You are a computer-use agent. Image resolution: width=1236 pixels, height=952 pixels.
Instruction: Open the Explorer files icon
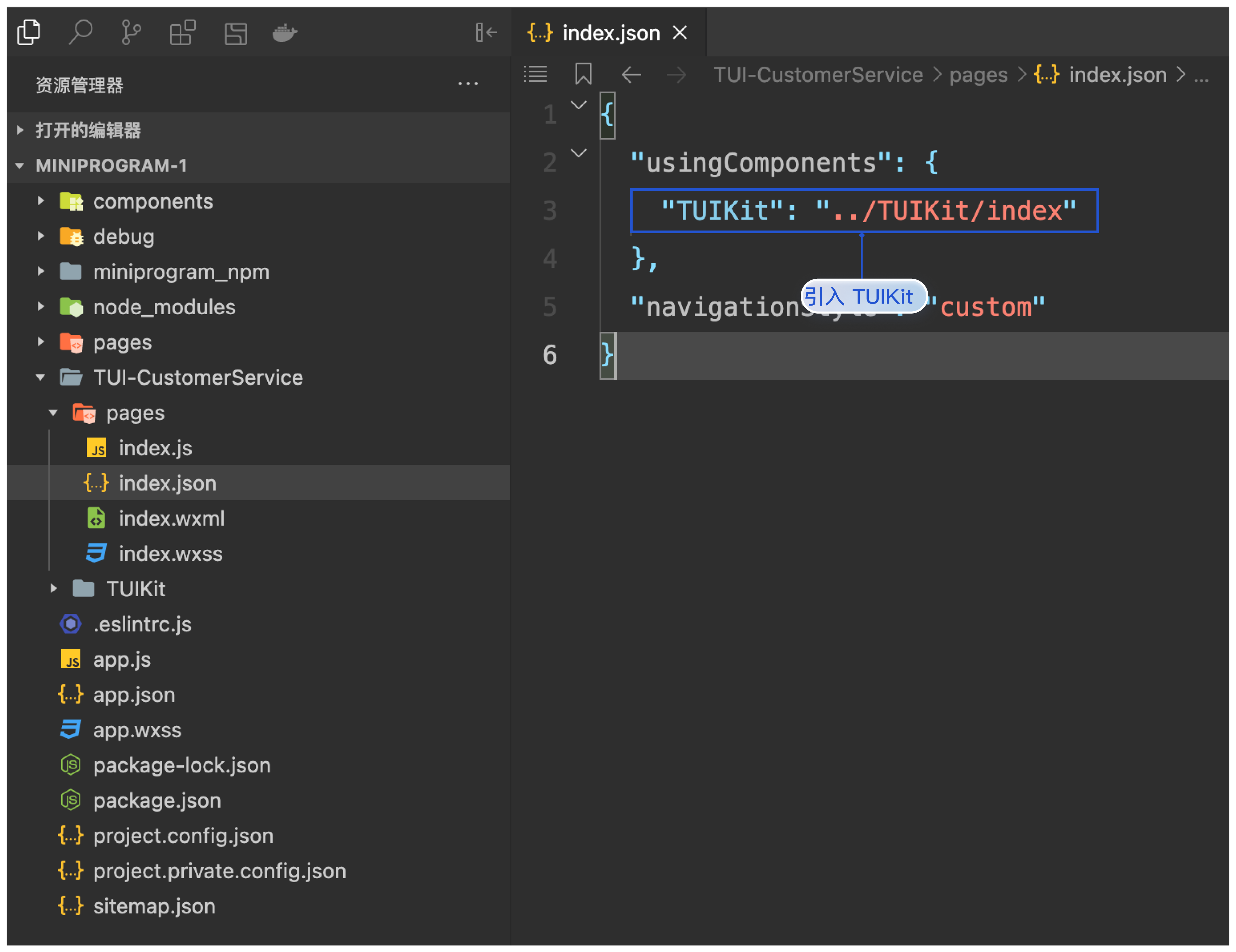click(28, 32)
